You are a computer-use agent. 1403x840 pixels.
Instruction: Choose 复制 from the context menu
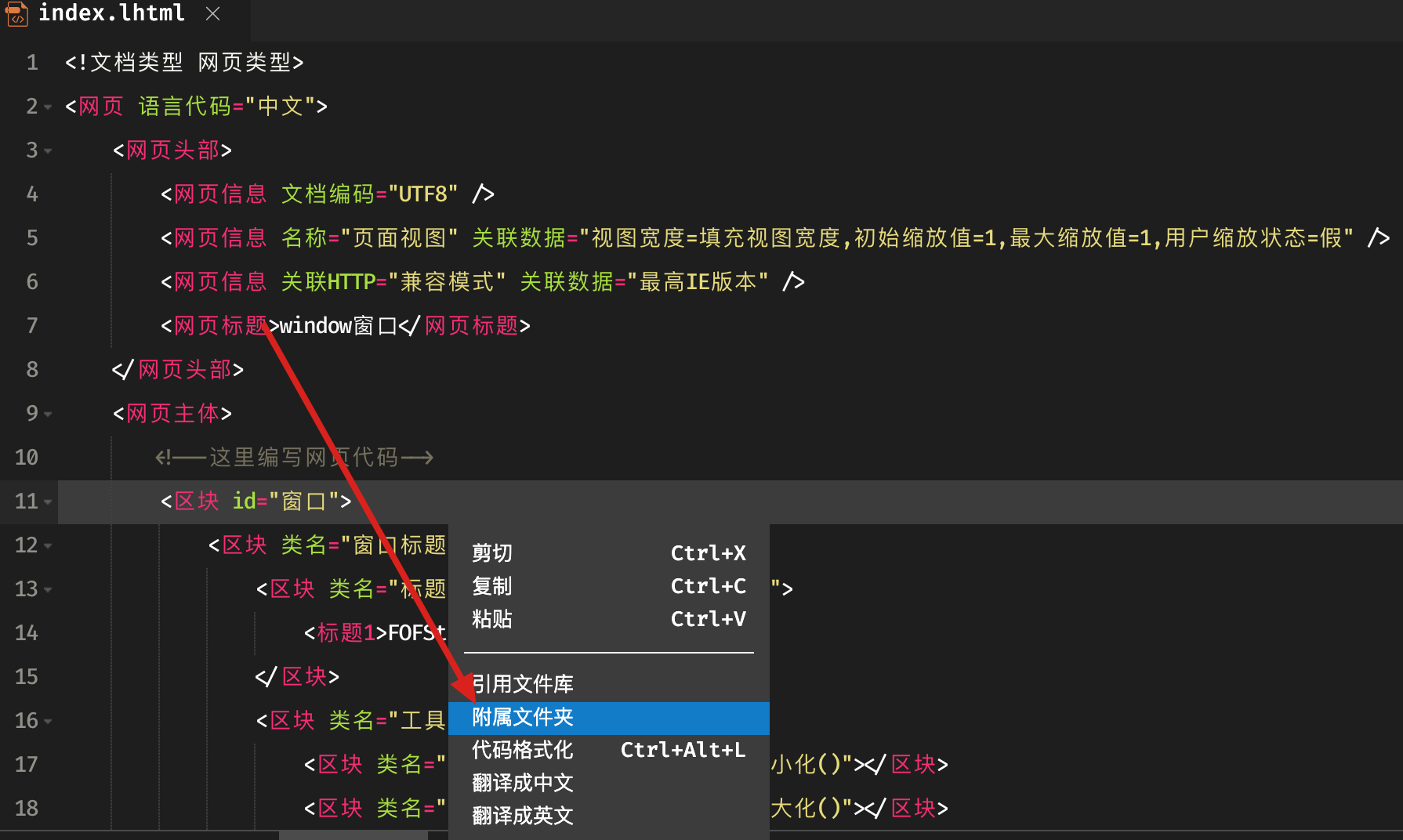coord(609,586)
